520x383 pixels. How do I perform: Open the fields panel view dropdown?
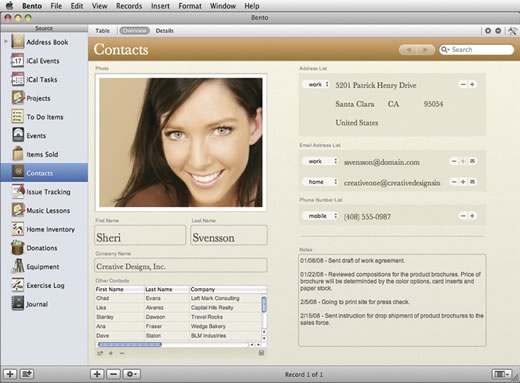pyautogui.click(x=502, y=374)
